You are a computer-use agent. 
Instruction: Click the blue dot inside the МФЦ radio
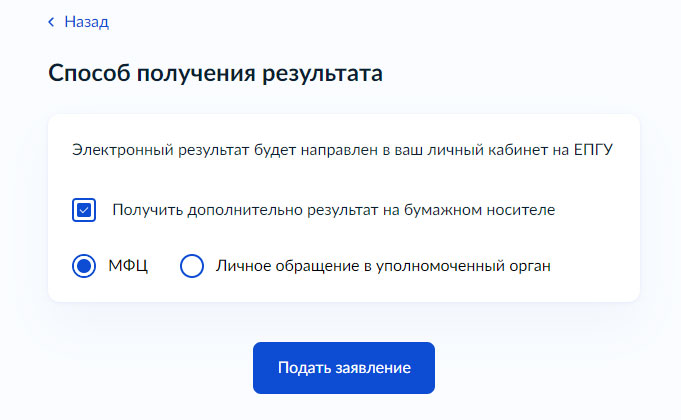coord(84,266)
